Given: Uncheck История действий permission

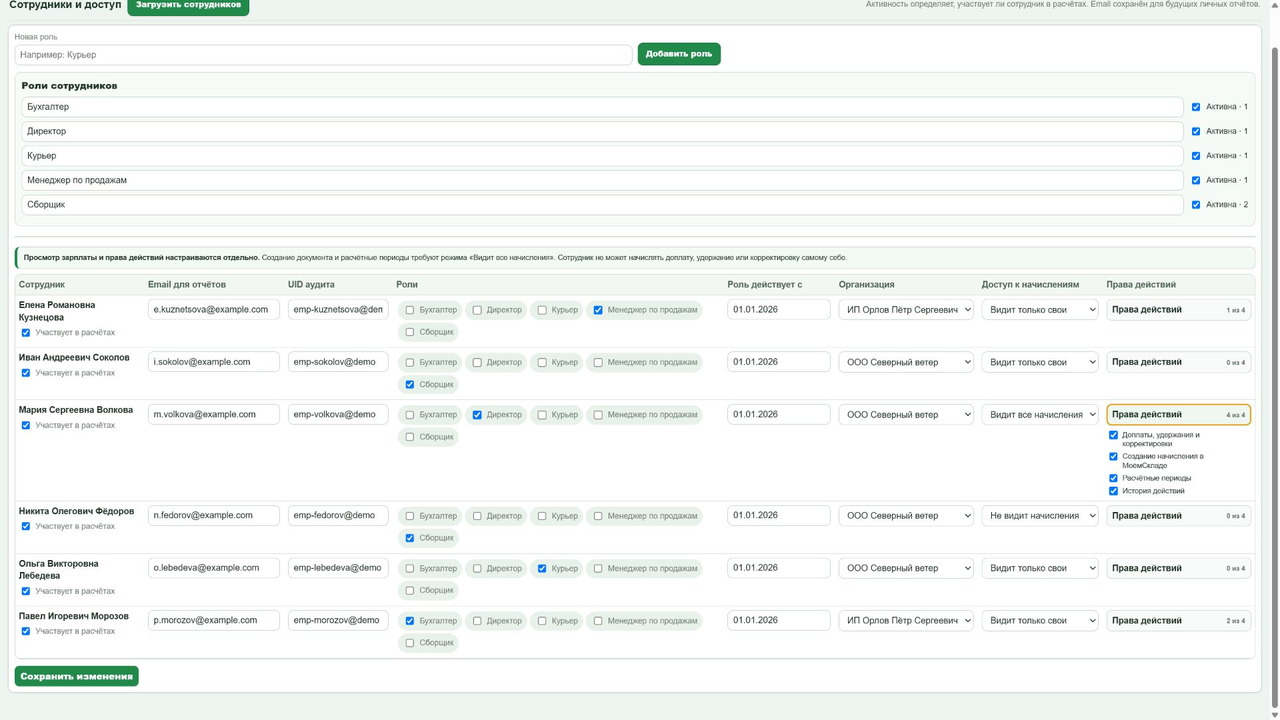Looking at the screenshot, I should pyautogui.click(x=1113, y=491).
